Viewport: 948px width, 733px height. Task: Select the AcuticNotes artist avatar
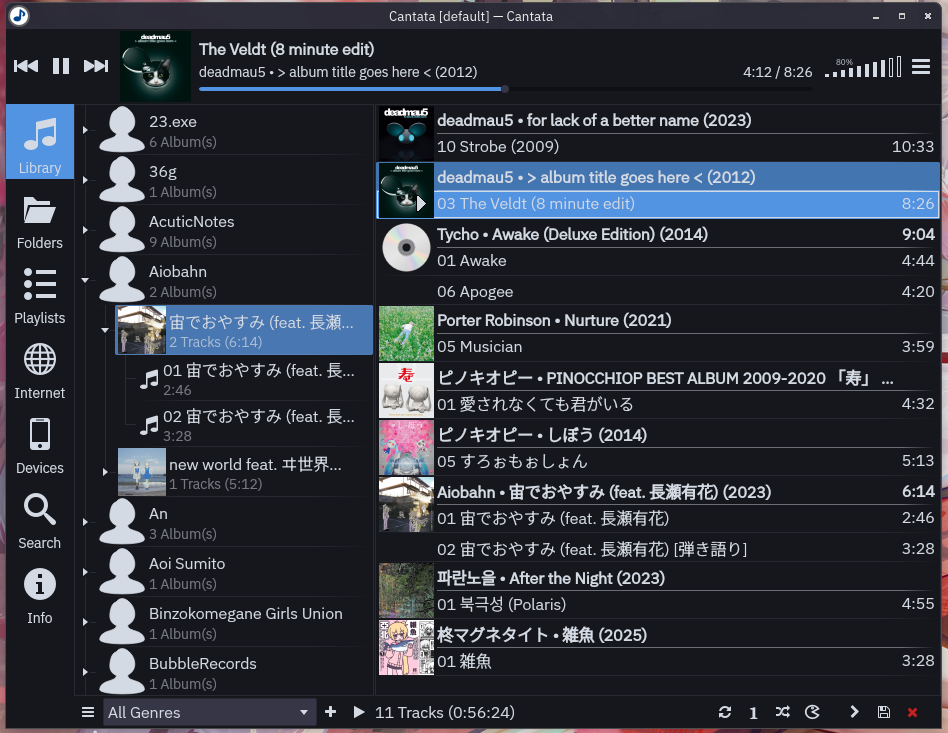(x=122, y=230)
